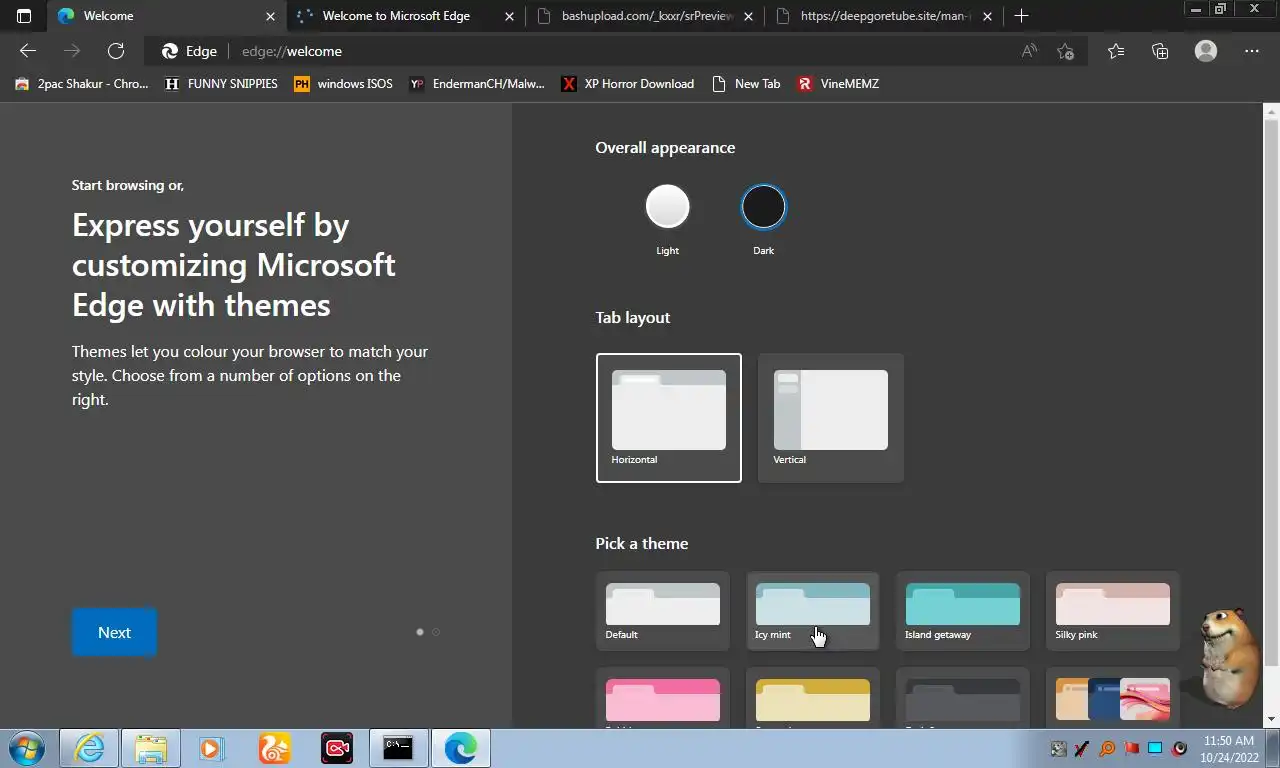Go back using the back arrow

[x=28, y=51]
